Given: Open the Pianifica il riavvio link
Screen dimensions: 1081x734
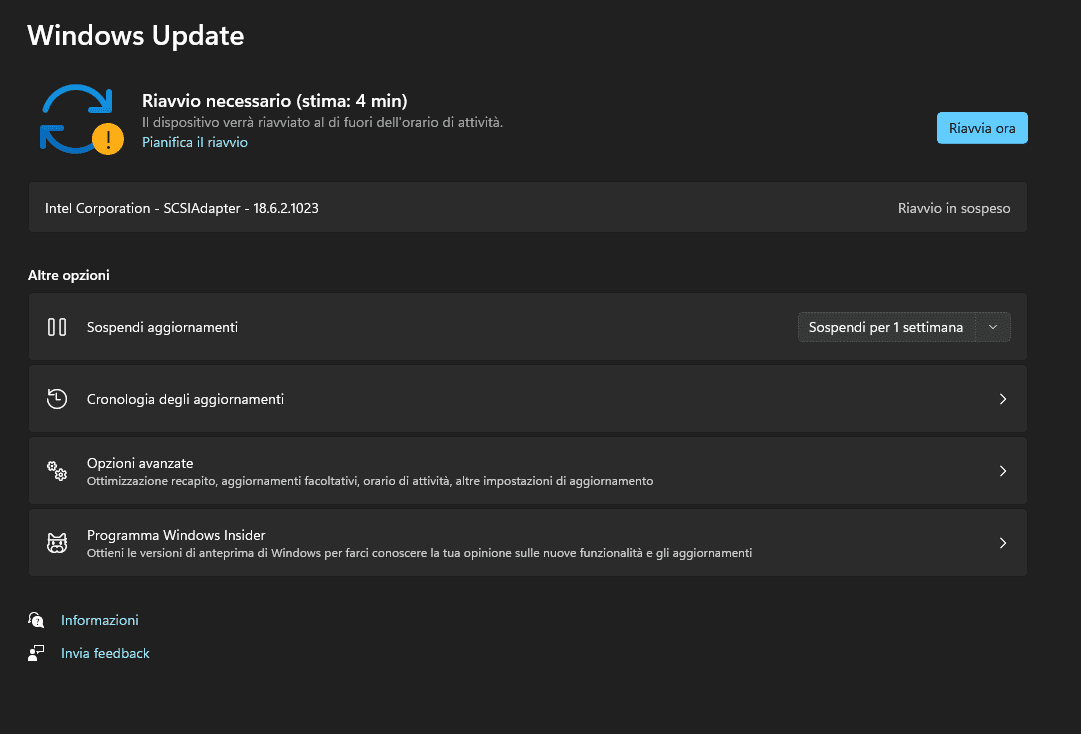Looking at the screenshot, I should pyautogui.click(x=195, y=143).
